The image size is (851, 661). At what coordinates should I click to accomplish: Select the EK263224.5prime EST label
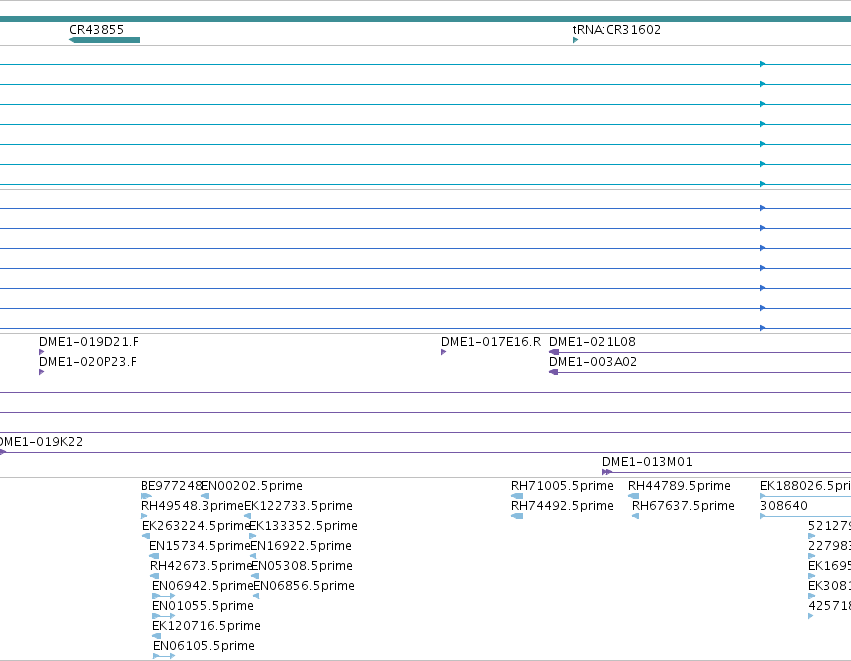(195, 526)
